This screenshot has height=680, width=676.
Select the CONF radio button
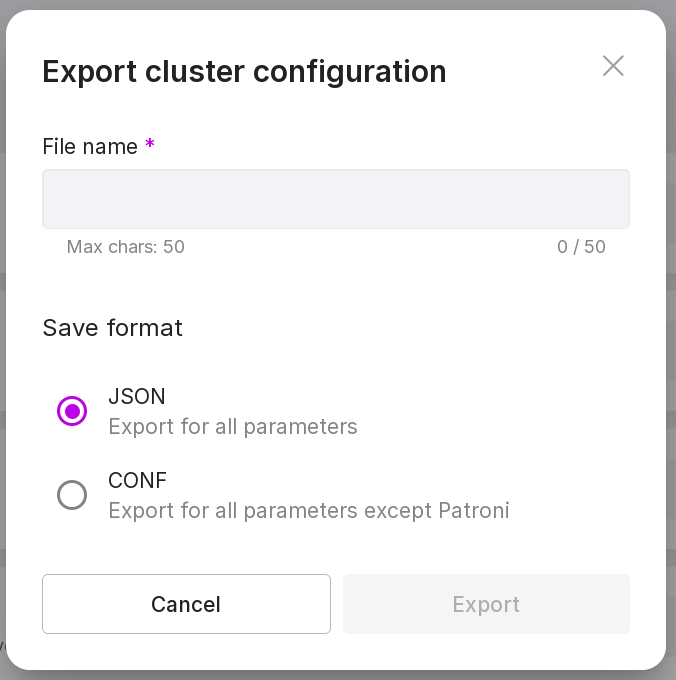pyautogui.click(x=72, y=495)
